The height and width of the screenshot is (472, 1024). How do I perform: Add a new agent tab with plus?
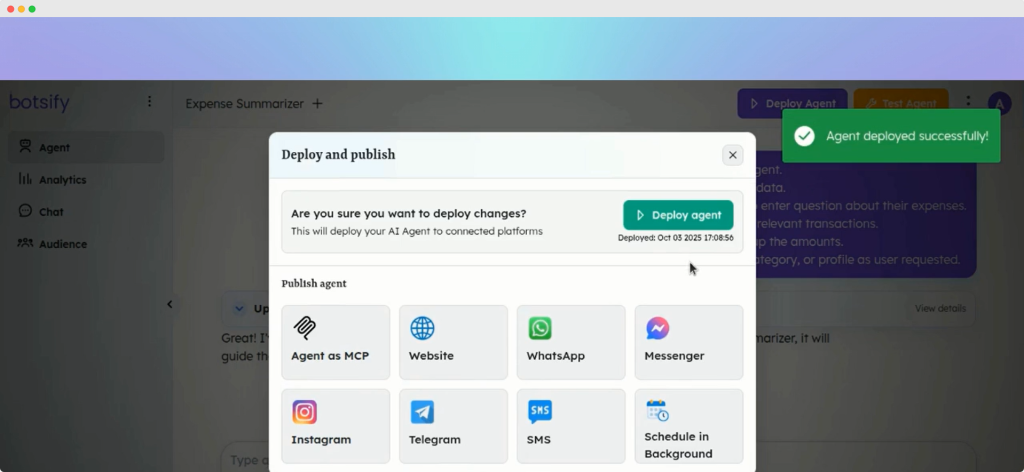pos(317,103)
